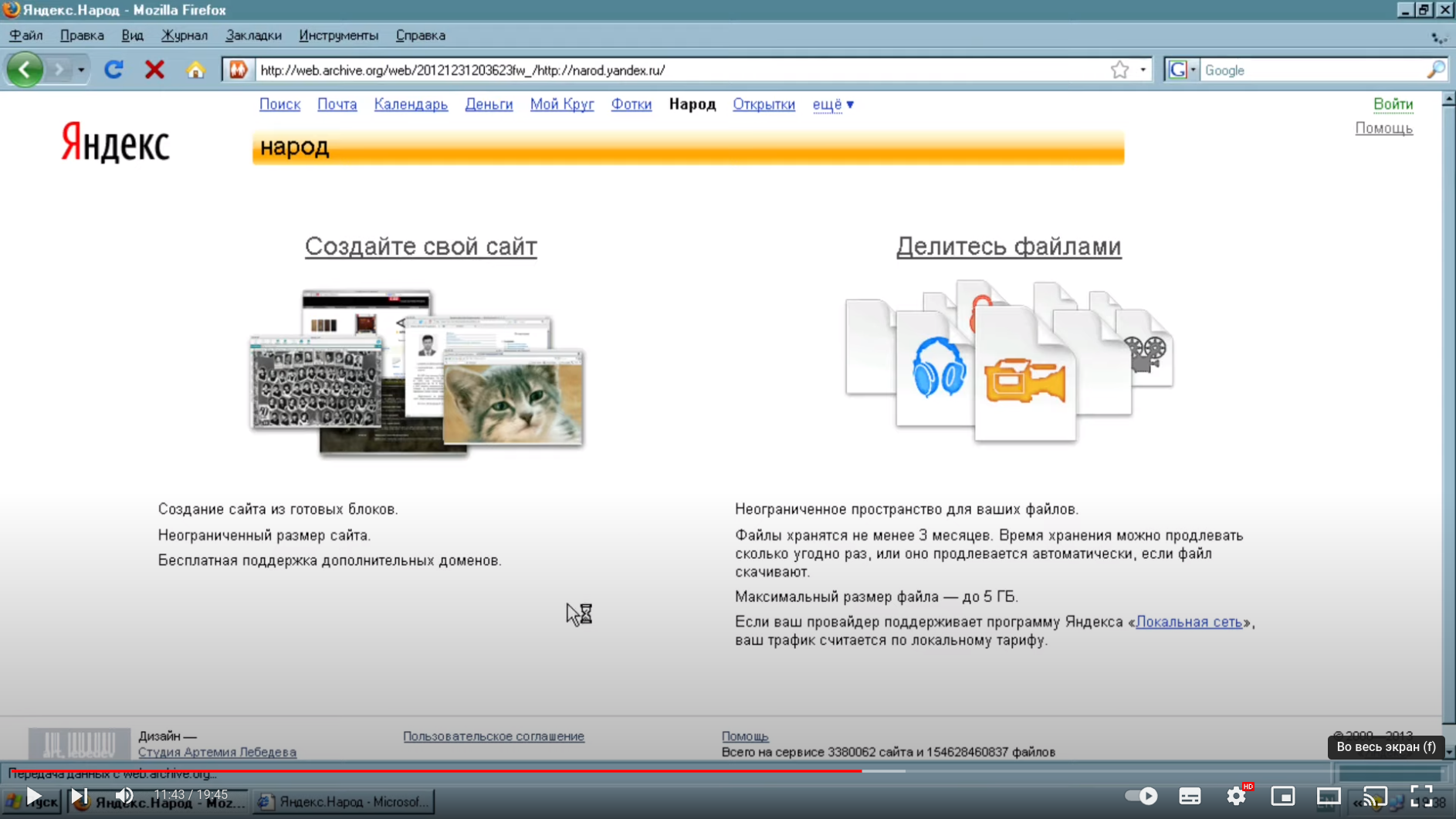Visit the Студия Артемия Лебедева link

pos(217,752)
